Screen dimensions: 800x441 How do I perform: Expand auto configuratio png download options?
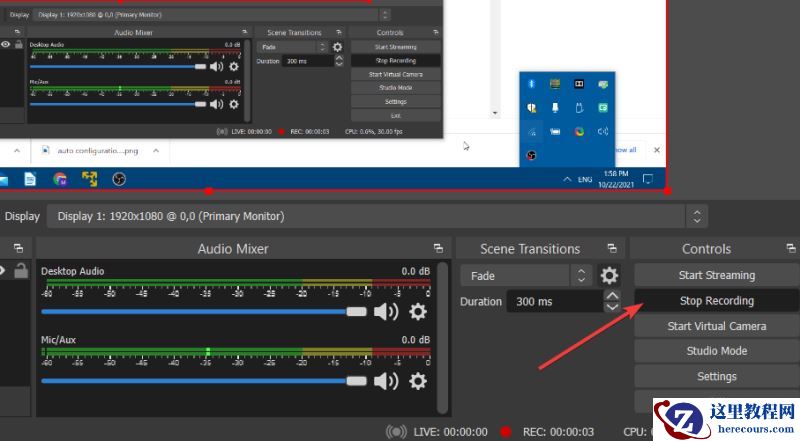click(x=156, y=151)
